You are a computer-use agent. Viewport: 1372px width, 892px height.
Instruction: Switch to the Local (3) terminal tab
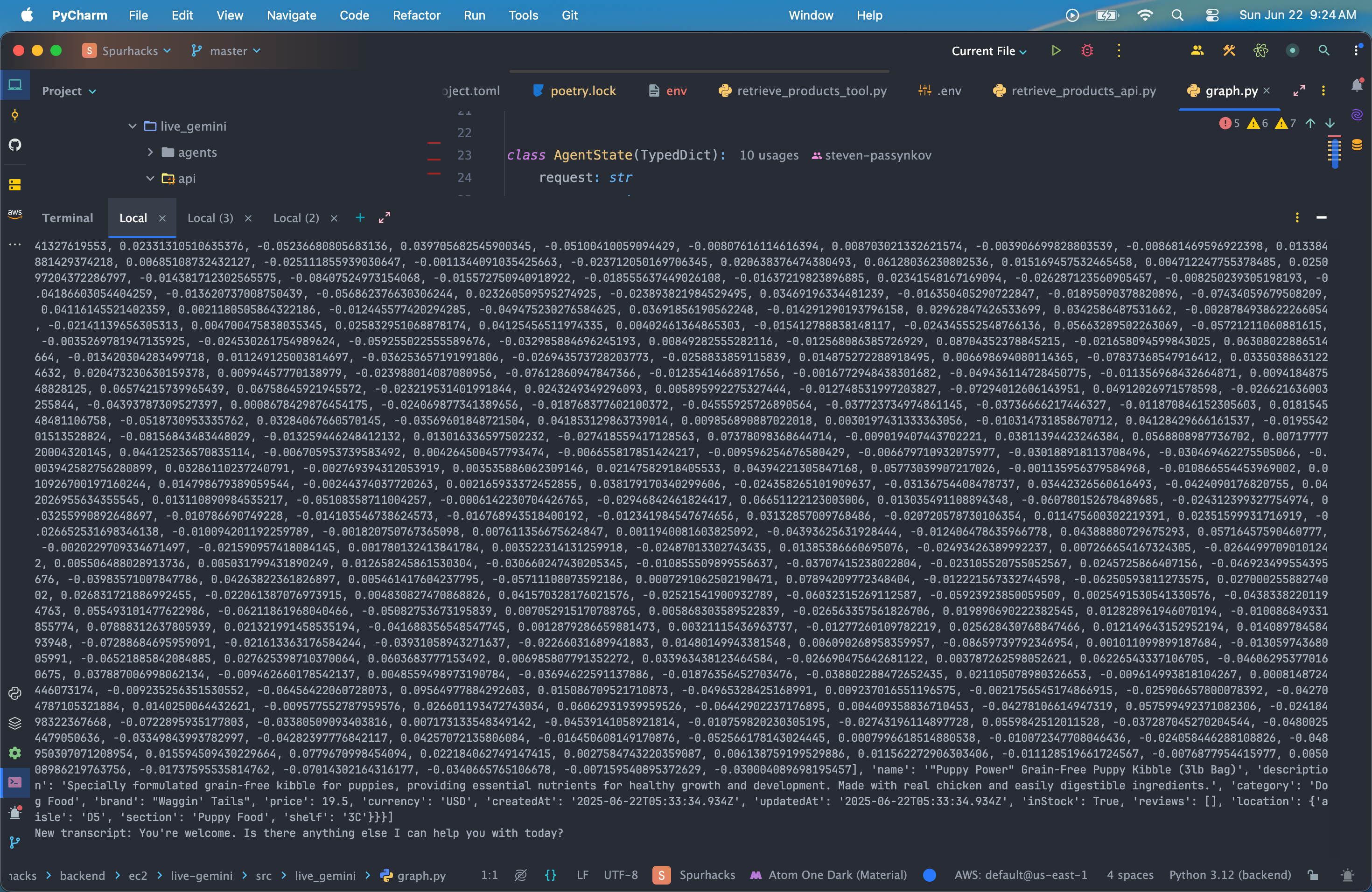point(210,218)
